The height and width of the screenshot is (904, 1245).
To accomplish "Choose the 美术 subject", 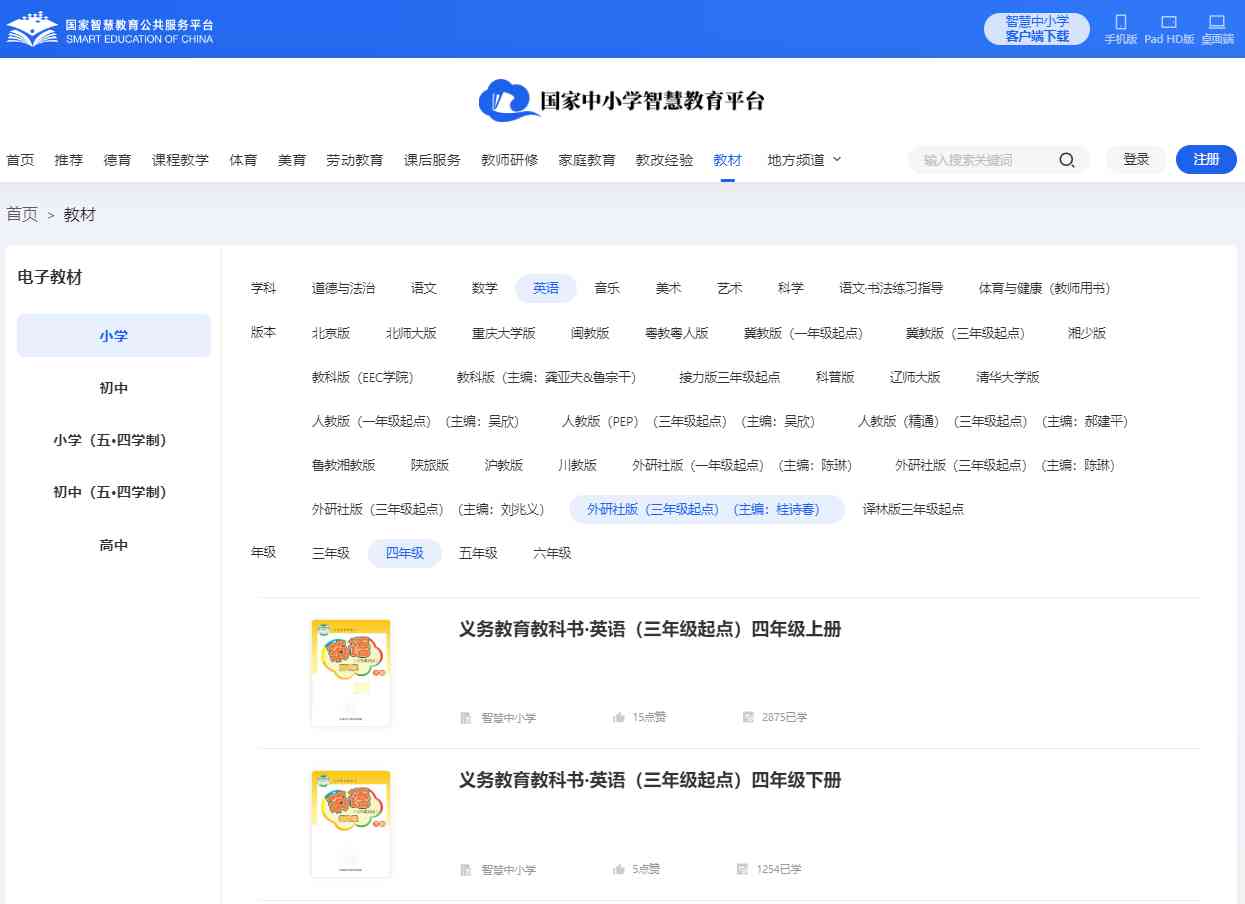I will tap(669, 288).
